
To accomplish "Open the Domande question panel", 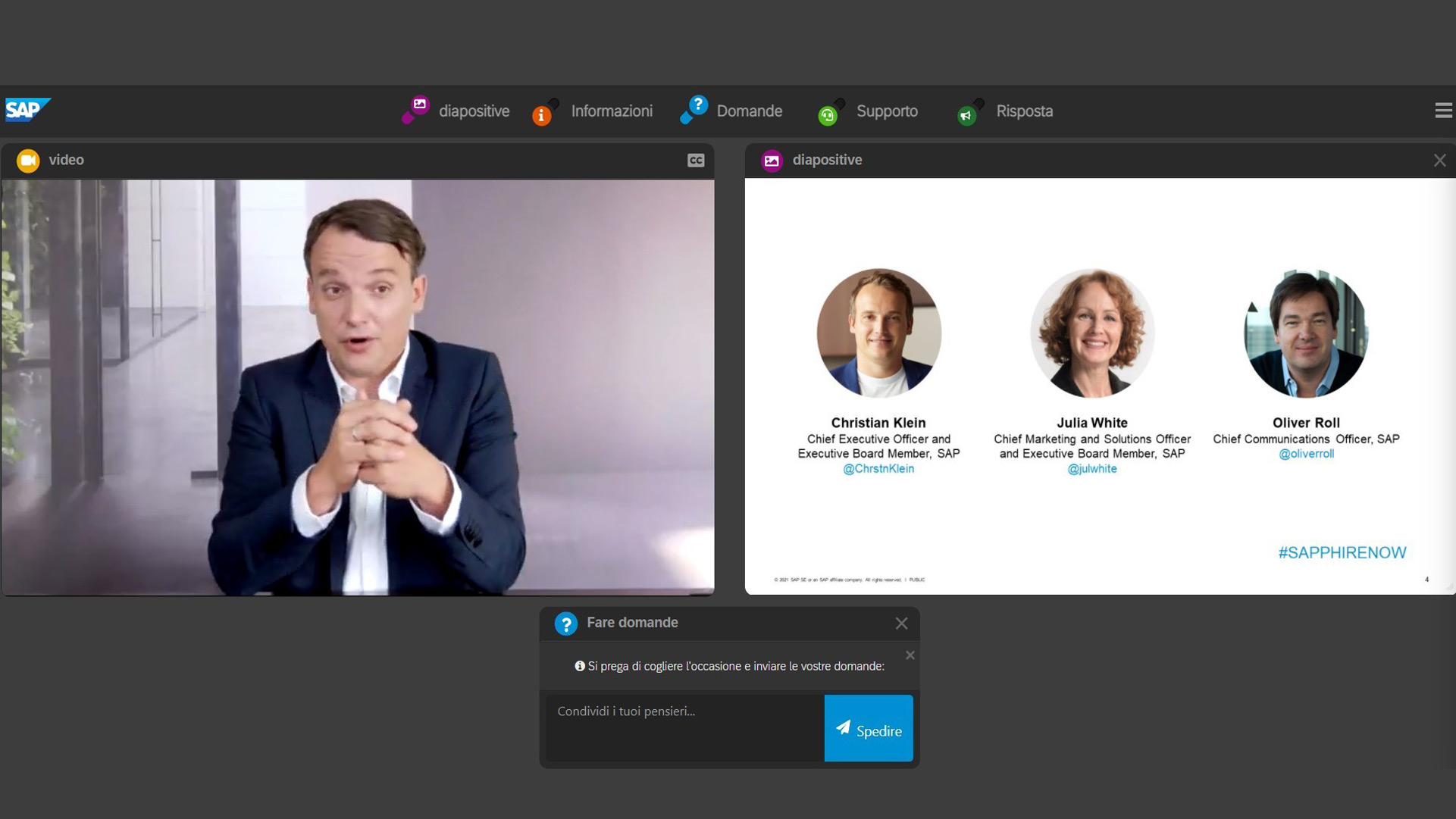I will (x=731, y=111).
